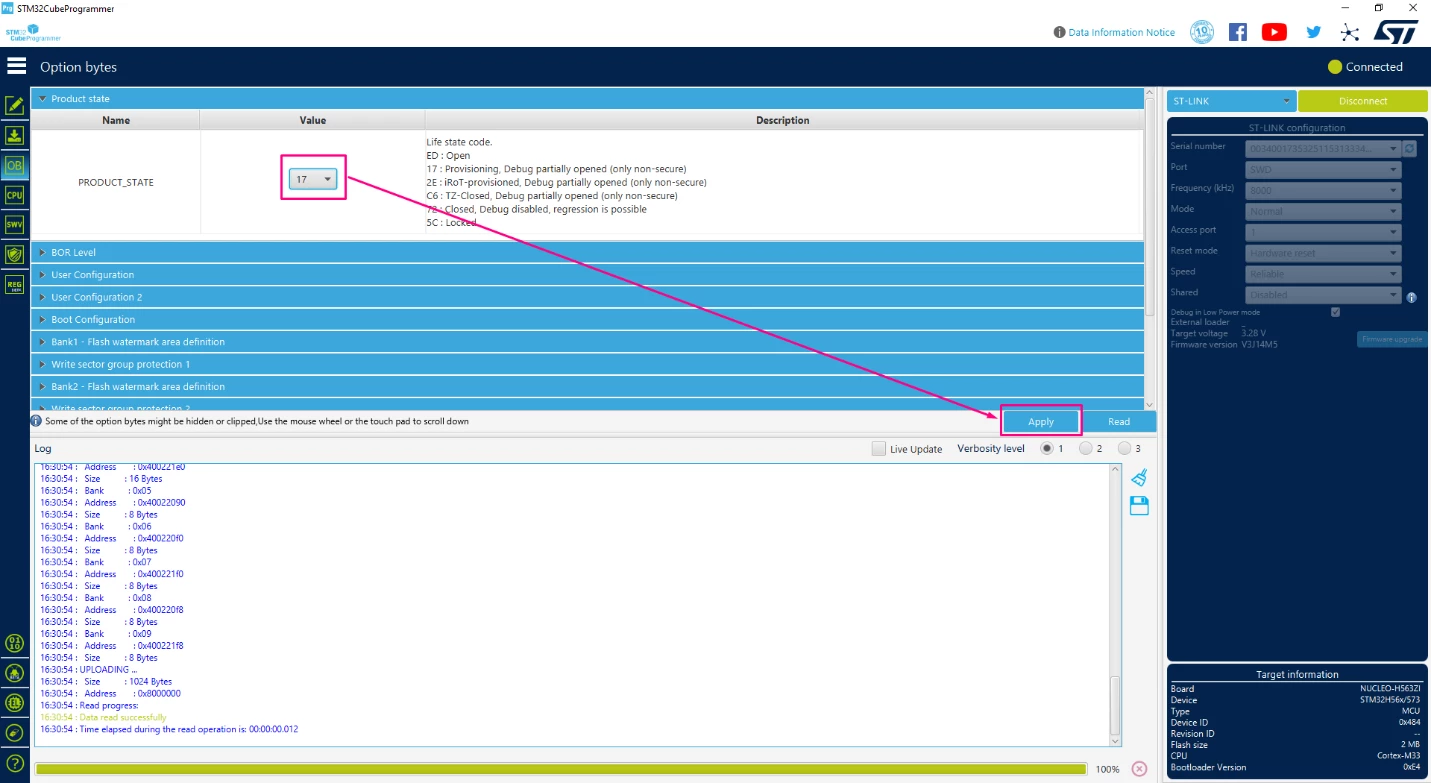Image resolution: width=1431 pixels, height=783 pixels.
Task: Open the Frequency (kHz) dropdown
Action: pos(1323,190)
